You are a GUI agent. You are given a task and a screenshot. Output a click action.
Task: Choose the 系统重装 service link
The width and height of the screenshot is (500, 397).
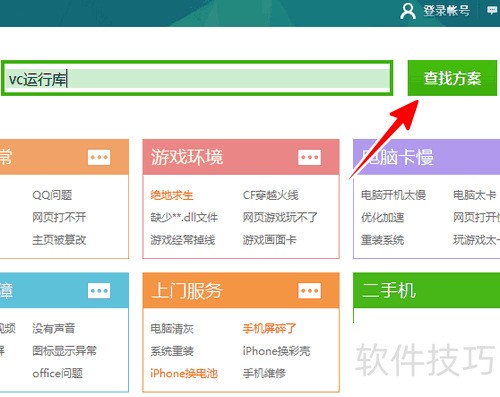click(x=172, y=351)
